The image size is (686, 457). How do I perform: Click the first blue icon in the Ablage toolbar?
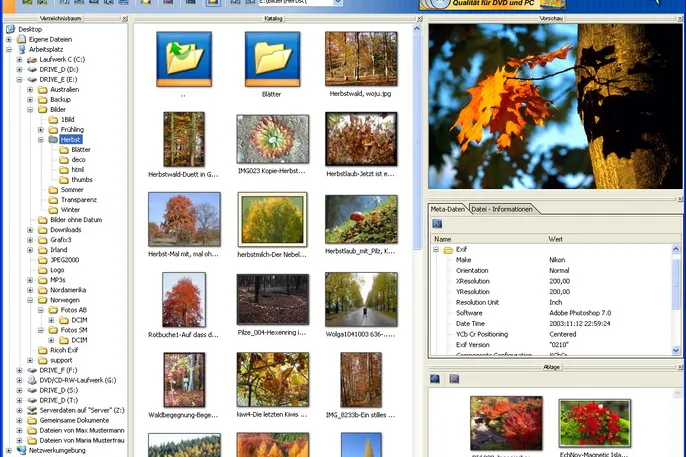434,378
